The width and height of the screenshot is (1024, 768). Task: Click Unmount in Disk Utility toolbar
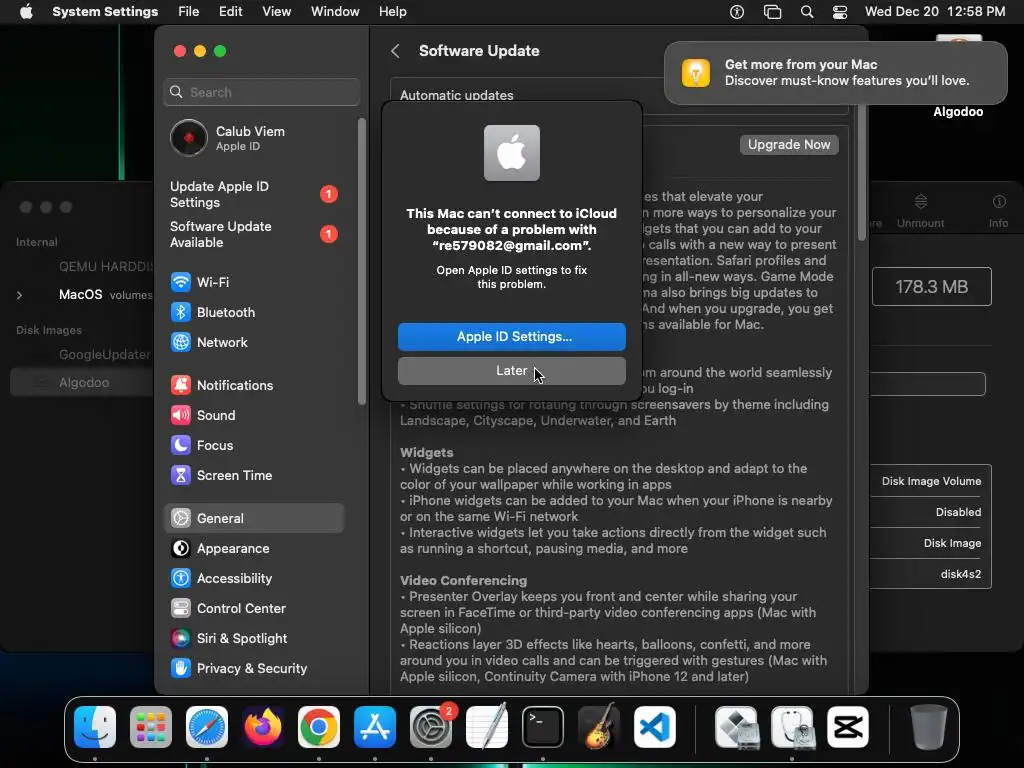coord(920,212)
